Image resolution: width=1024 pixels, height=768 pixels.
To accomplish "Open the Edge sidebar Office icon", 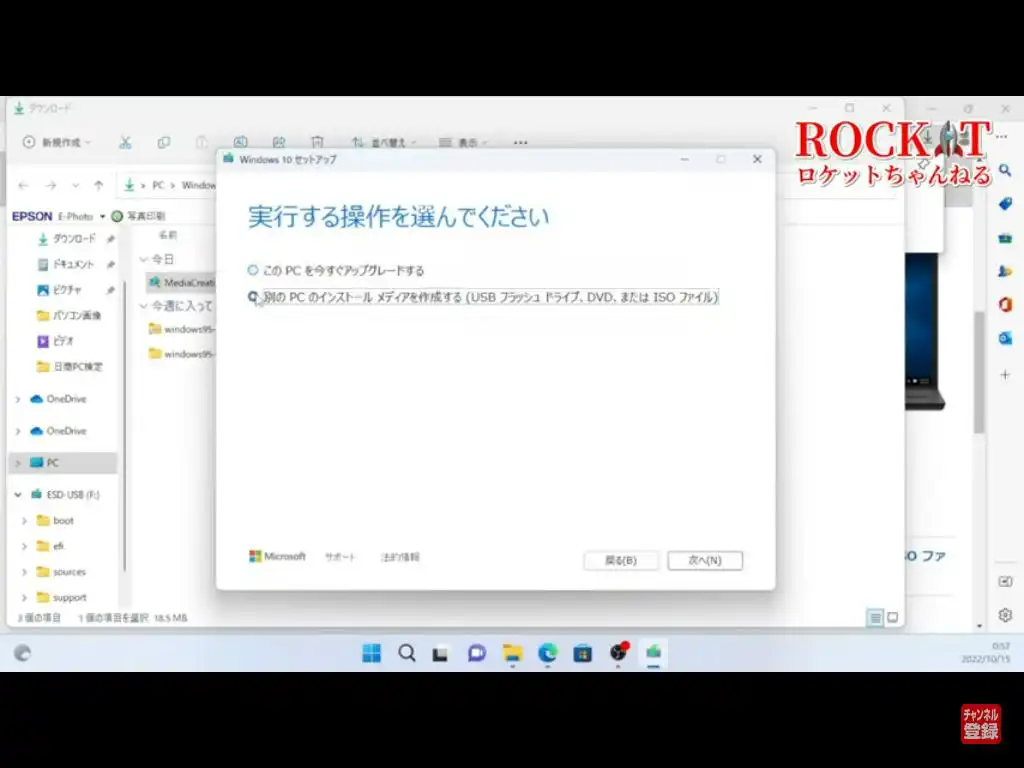I will point(1005,304).
